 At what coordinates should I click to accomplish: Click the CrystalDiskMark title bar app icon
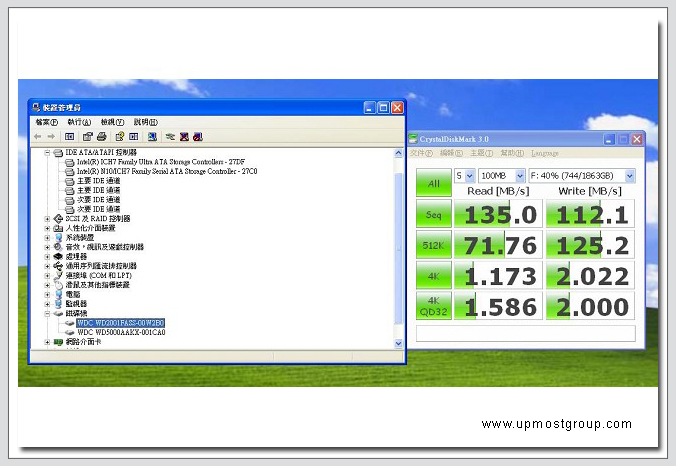[413, 139]
